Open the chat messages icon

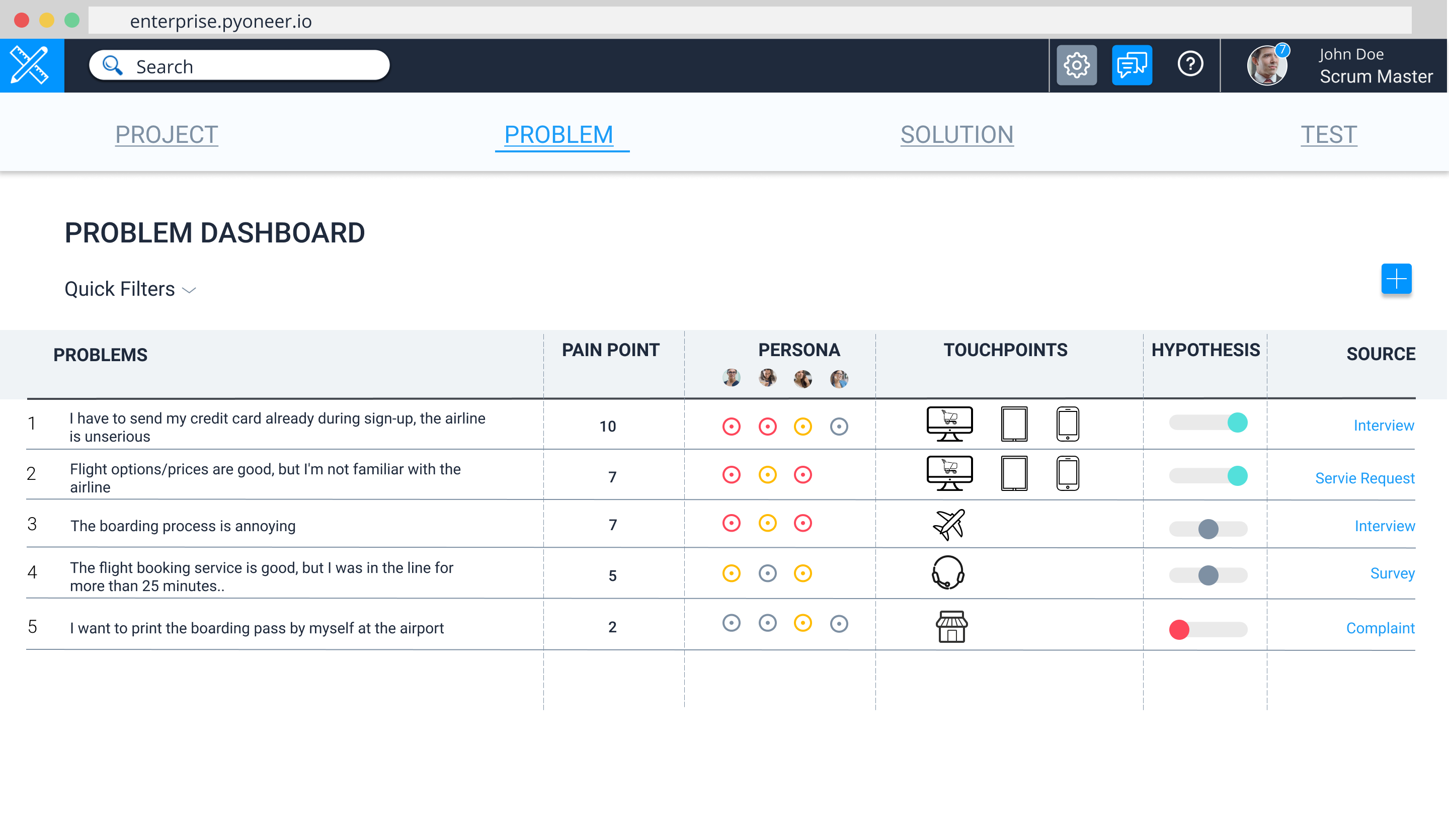point(1131,65)
